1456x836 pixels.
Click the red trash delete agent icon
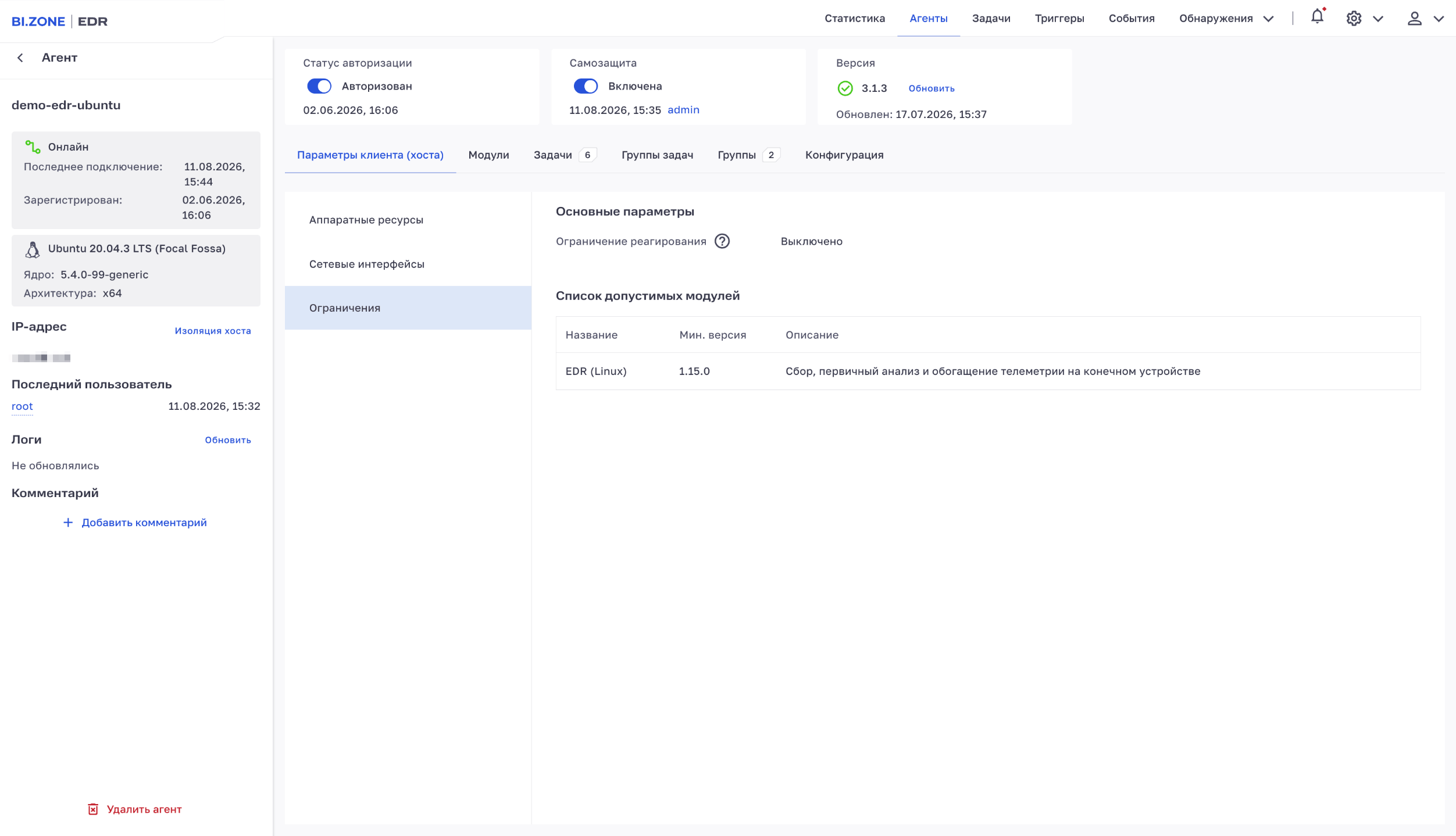93,809
